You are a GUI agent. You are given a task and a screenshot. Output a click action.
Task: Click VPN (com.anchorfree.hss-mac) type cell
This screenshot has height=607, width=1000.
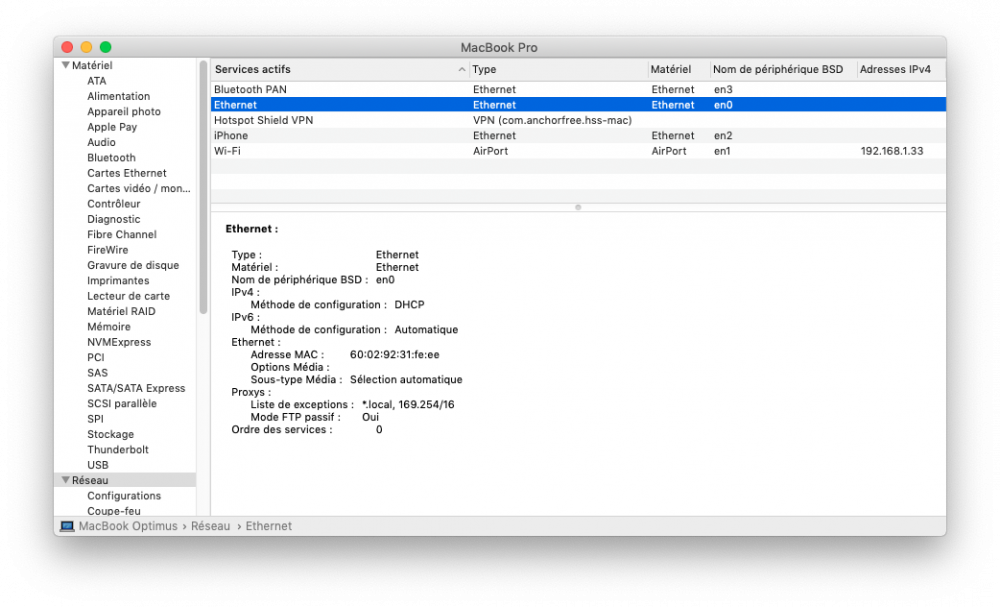pyautogui.click(x=552, y=120)
